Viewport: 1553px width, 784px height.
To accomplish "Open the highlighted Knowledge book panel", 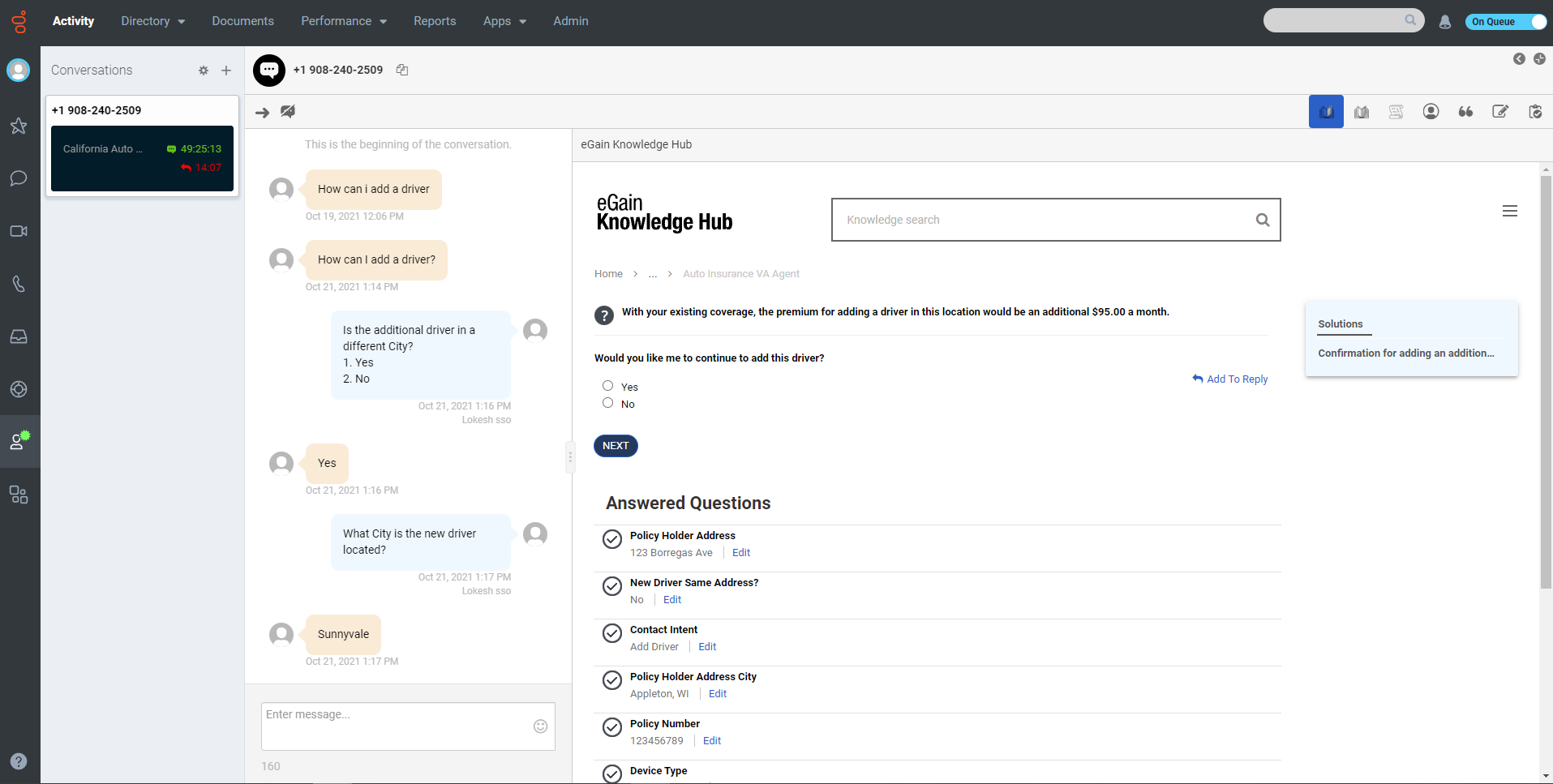I will click(x=1326, y=111).
